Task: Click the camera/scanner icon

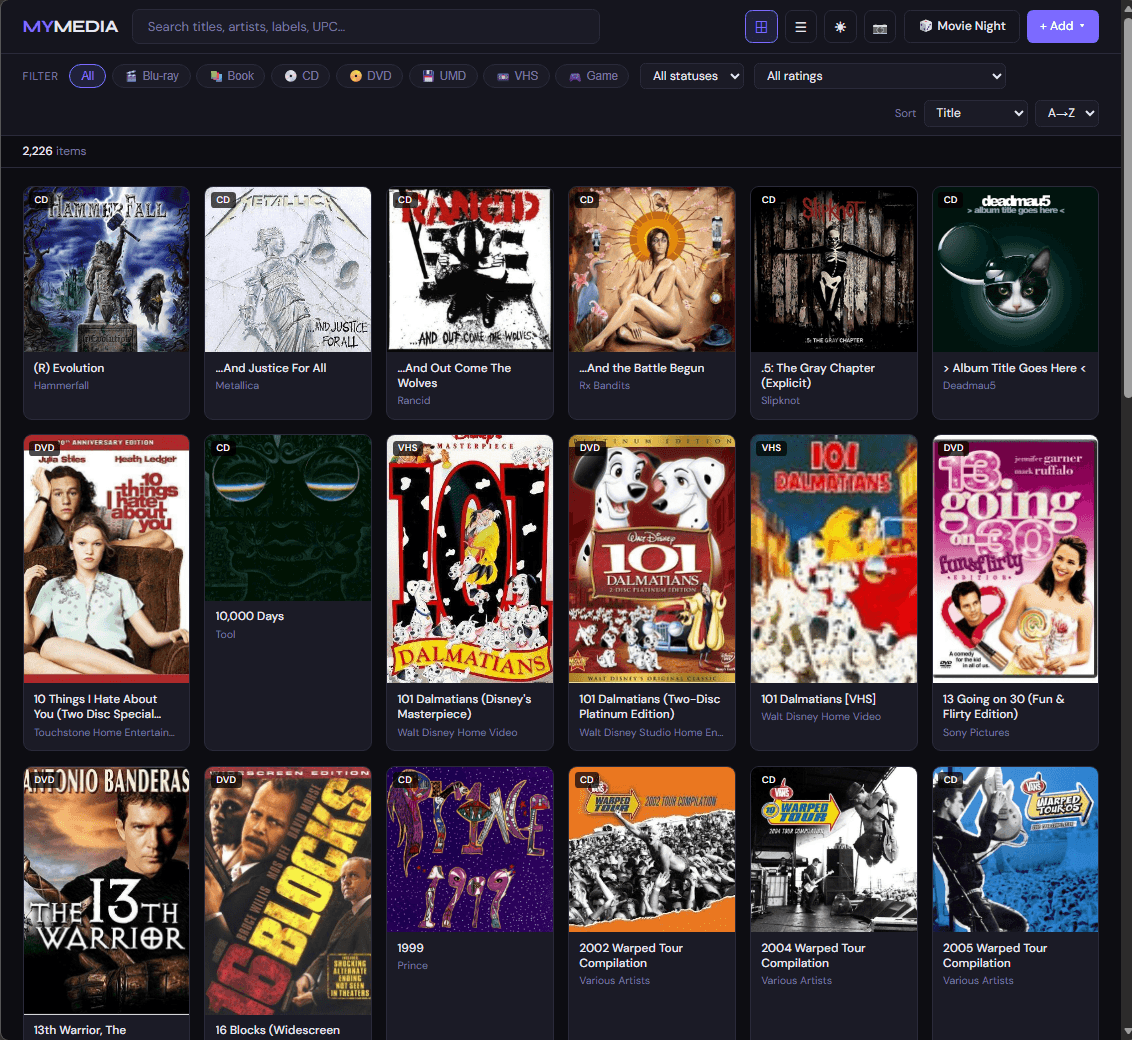Action: pos(880,26)
